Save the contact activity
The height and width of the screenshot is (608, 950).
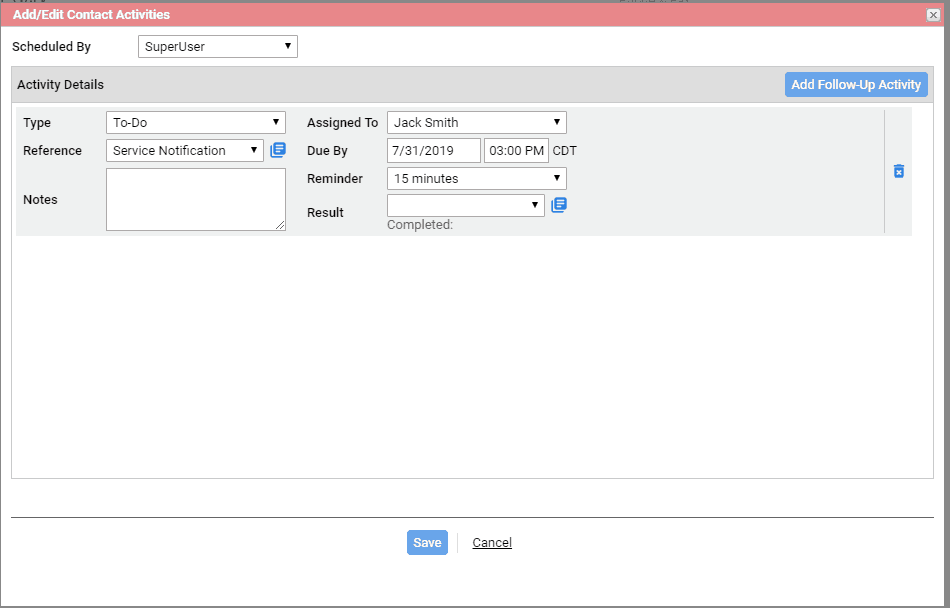click(x=427, y=543)
